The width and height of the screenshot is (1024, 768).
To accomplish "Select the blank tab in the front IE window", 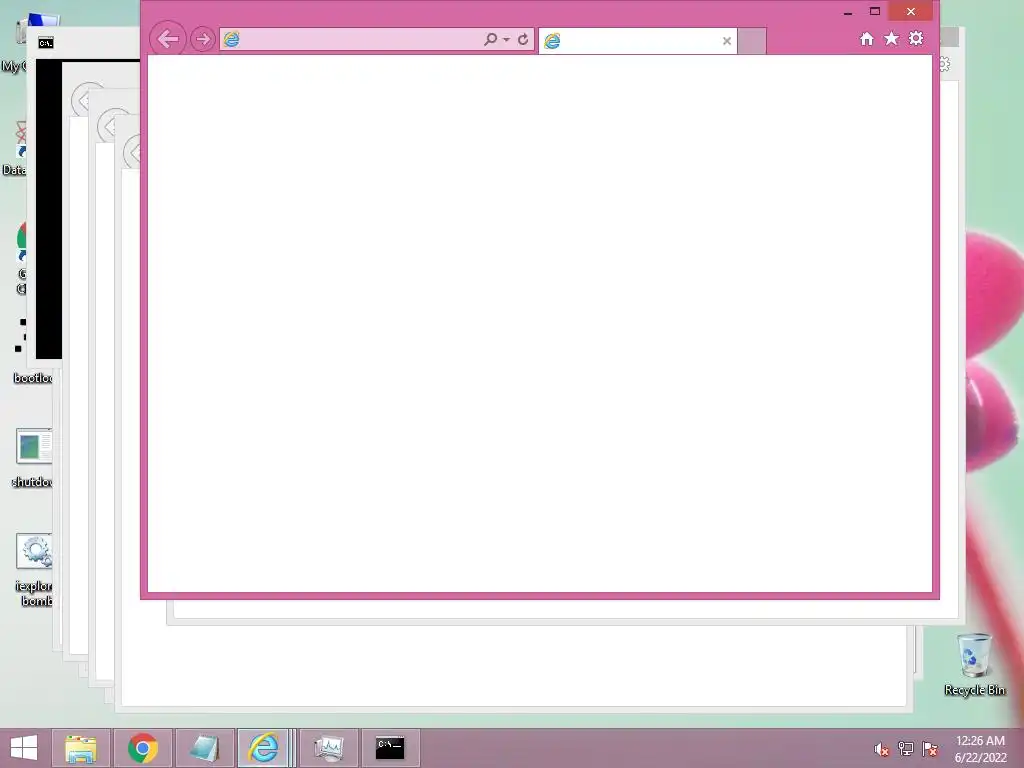I will click(x=637, y=40).
